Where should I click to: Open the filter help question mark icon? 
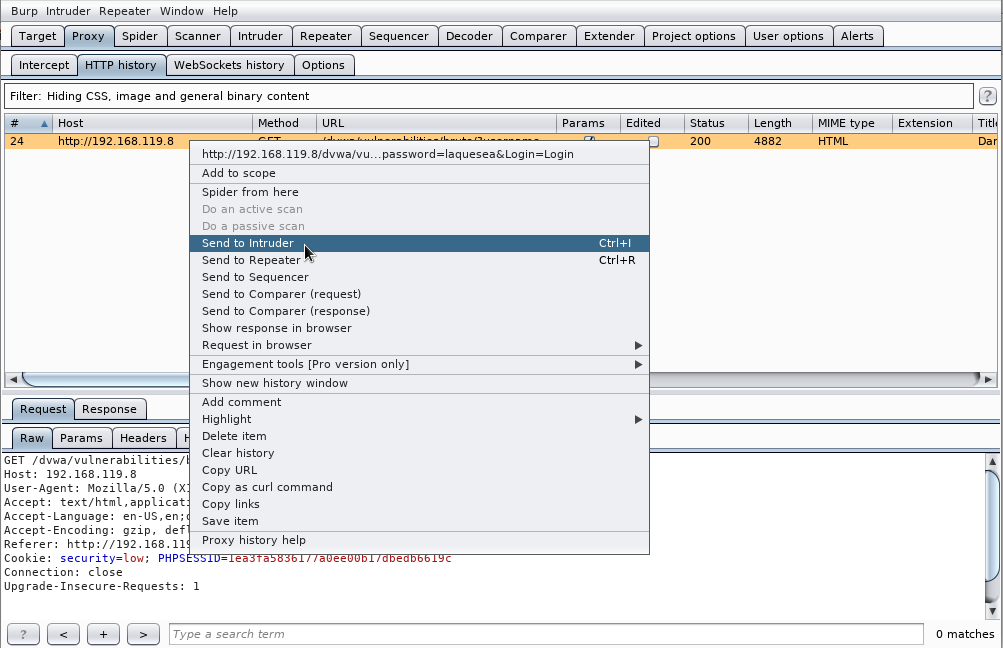[987, 96]
